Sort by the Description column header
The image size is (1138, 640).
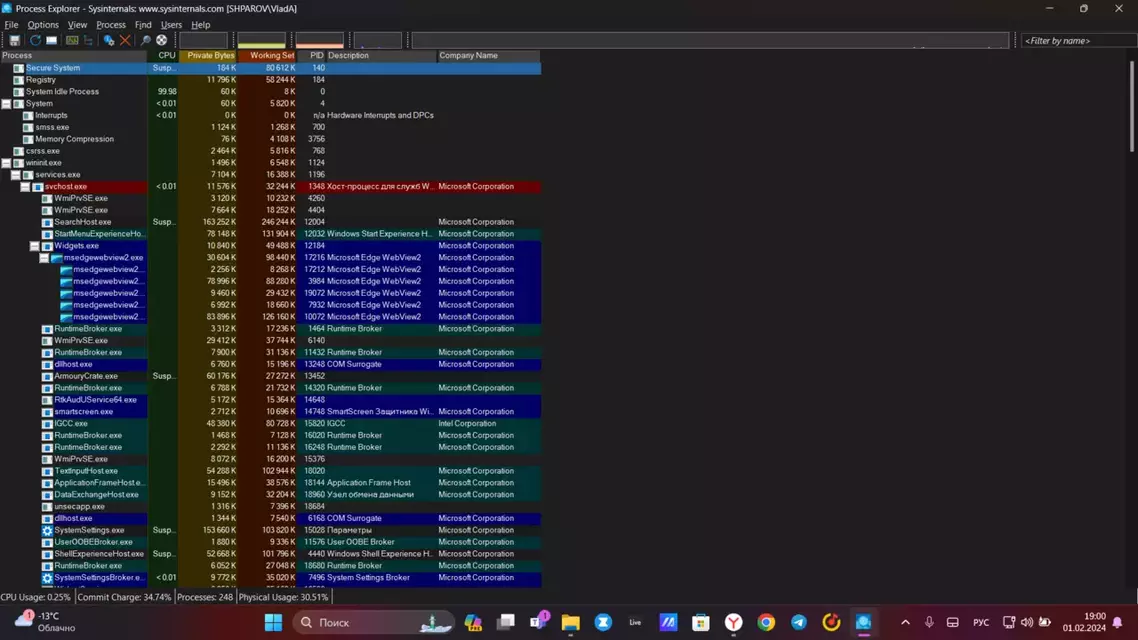point(381,56)
